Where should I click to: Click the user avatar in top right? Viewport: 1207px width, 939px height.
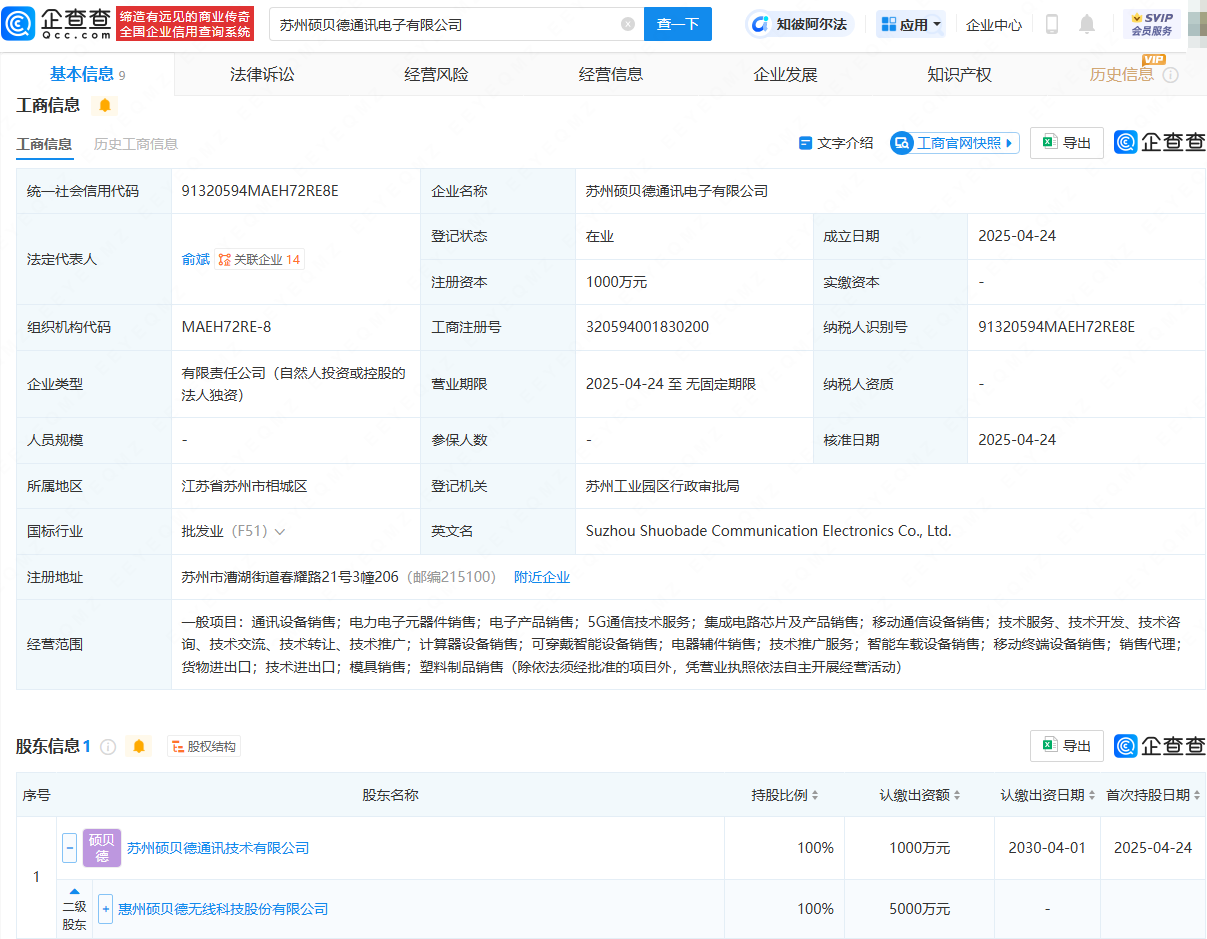(1196, 24)
